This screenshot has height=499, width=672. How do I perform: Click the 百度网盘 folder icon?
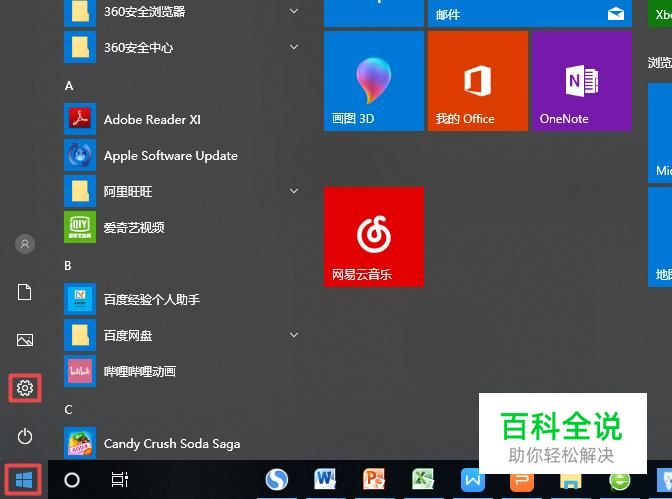[x=80, y=335]
